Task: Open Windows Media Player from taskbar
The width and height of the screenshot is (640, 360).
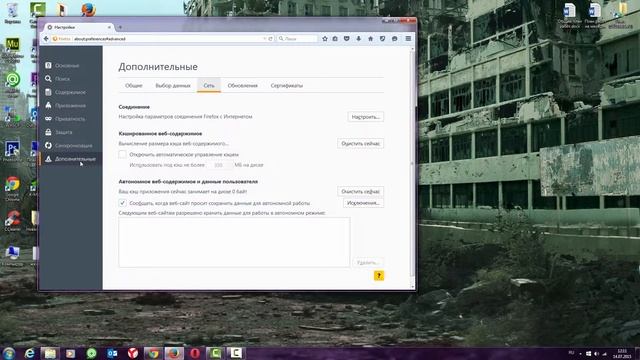Action: (x=71, y=353)
